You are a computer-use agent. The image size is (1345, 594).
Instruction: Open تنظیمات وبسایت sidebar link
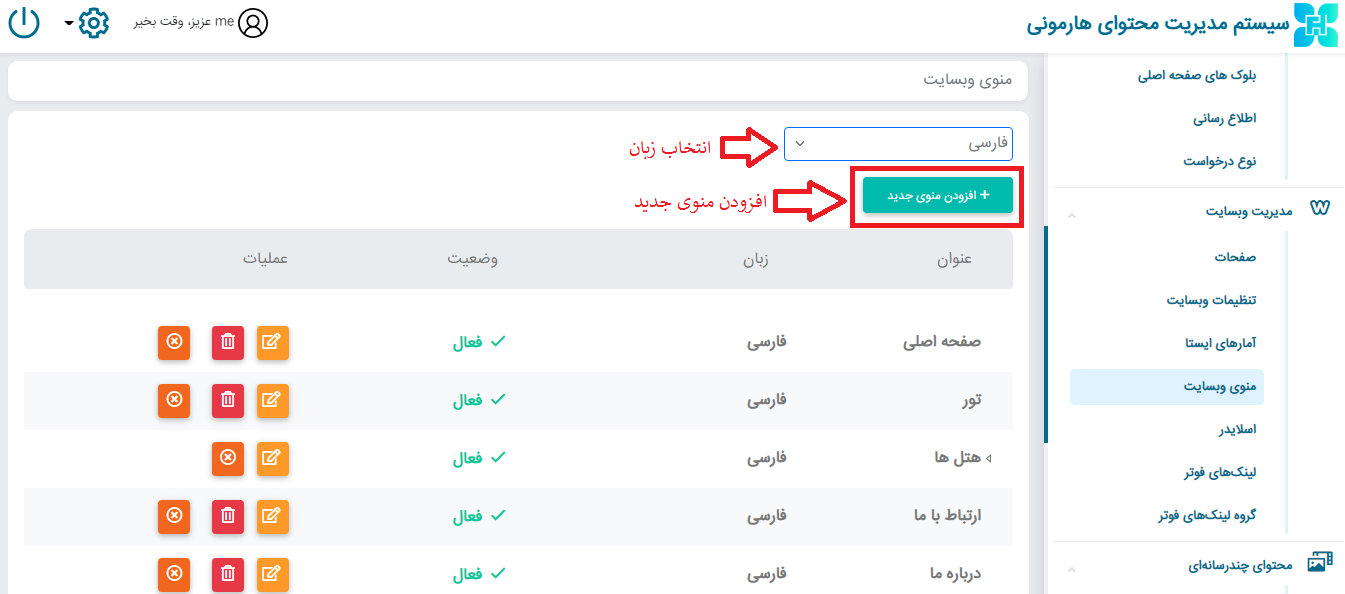tap(1211, 300)
